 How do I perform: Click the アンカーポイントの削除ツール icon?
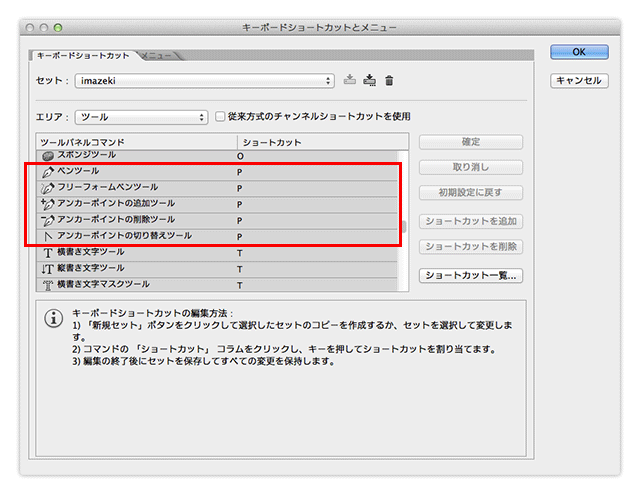(x=47, y=220)
